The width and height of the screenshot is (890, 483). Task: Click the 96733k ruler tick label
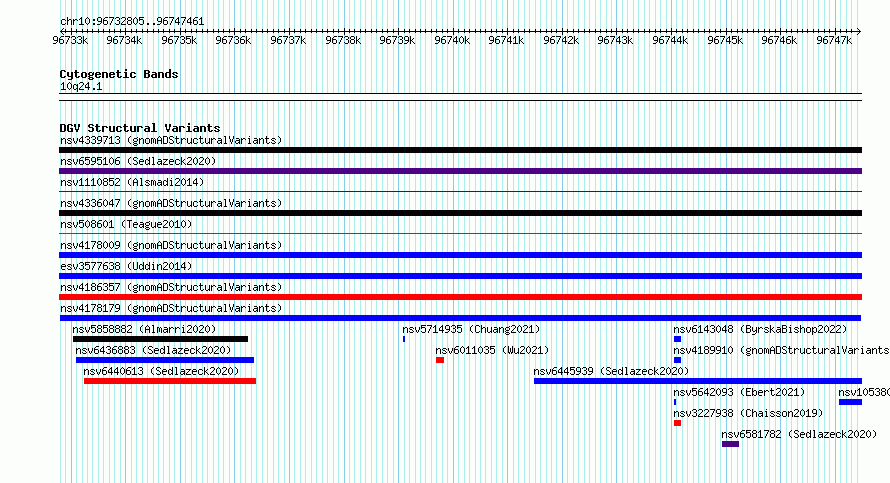click(x=70, y=40)
